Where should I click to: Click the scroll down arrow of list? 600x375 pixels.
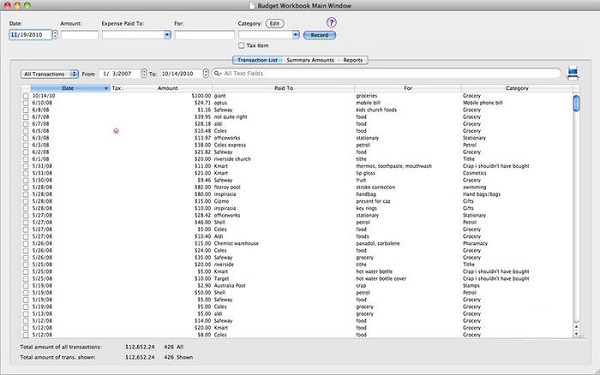pos(576,334)
